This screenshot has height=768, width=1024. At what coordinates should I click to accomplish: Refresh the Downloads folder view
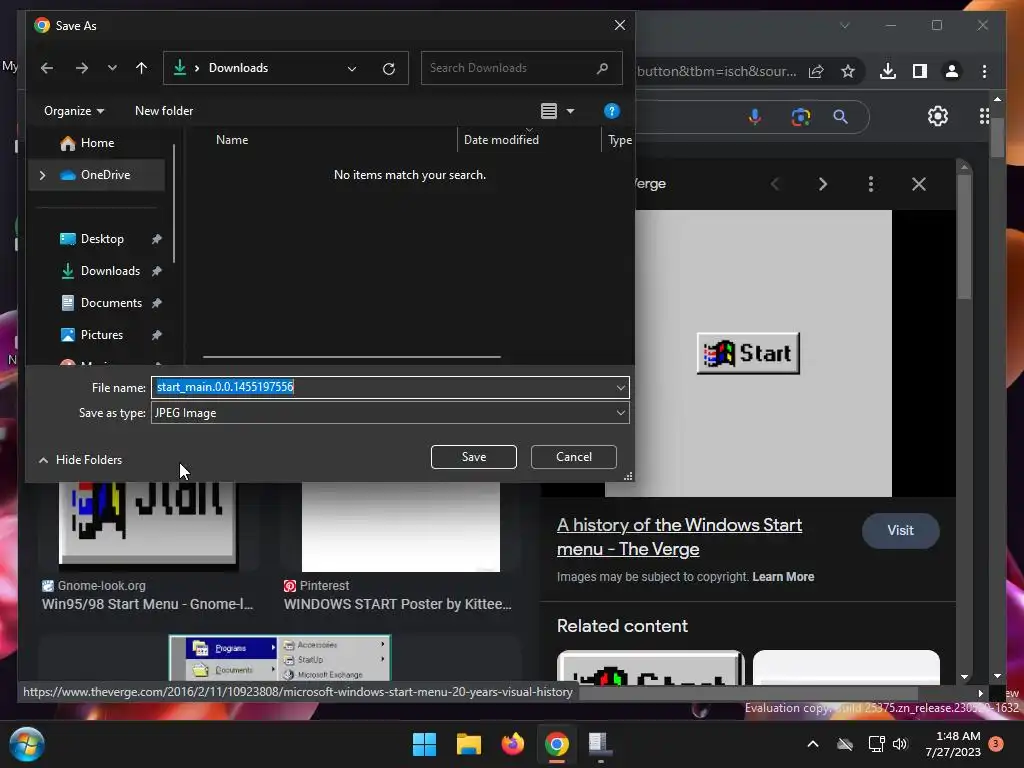pyautogui.click(x=389, y=69)
